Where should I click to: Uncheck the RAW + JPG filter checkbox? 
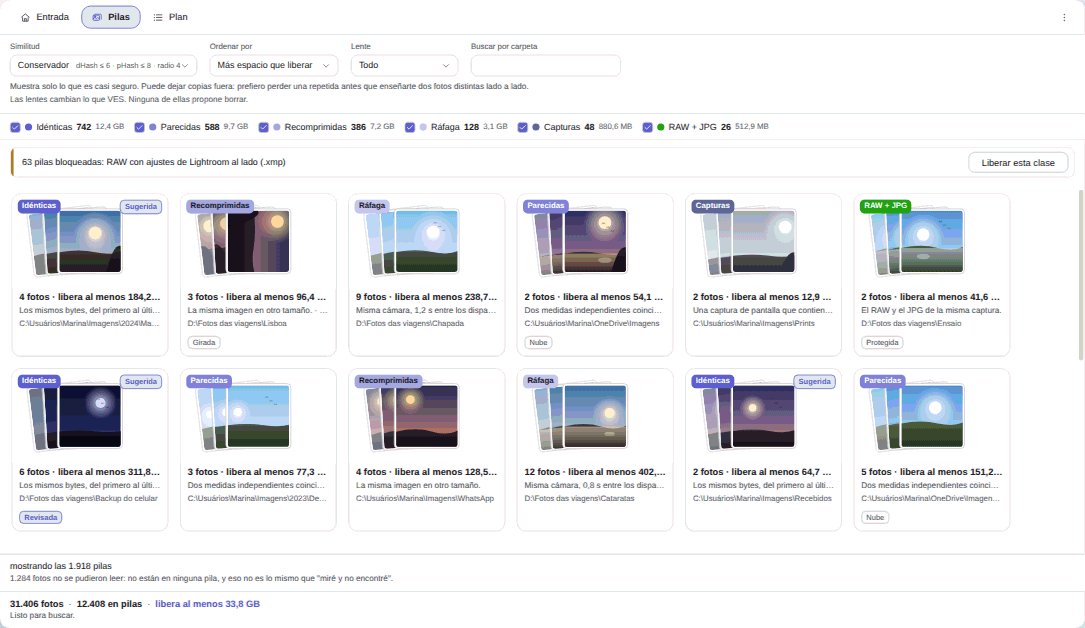tap(648, 127)
